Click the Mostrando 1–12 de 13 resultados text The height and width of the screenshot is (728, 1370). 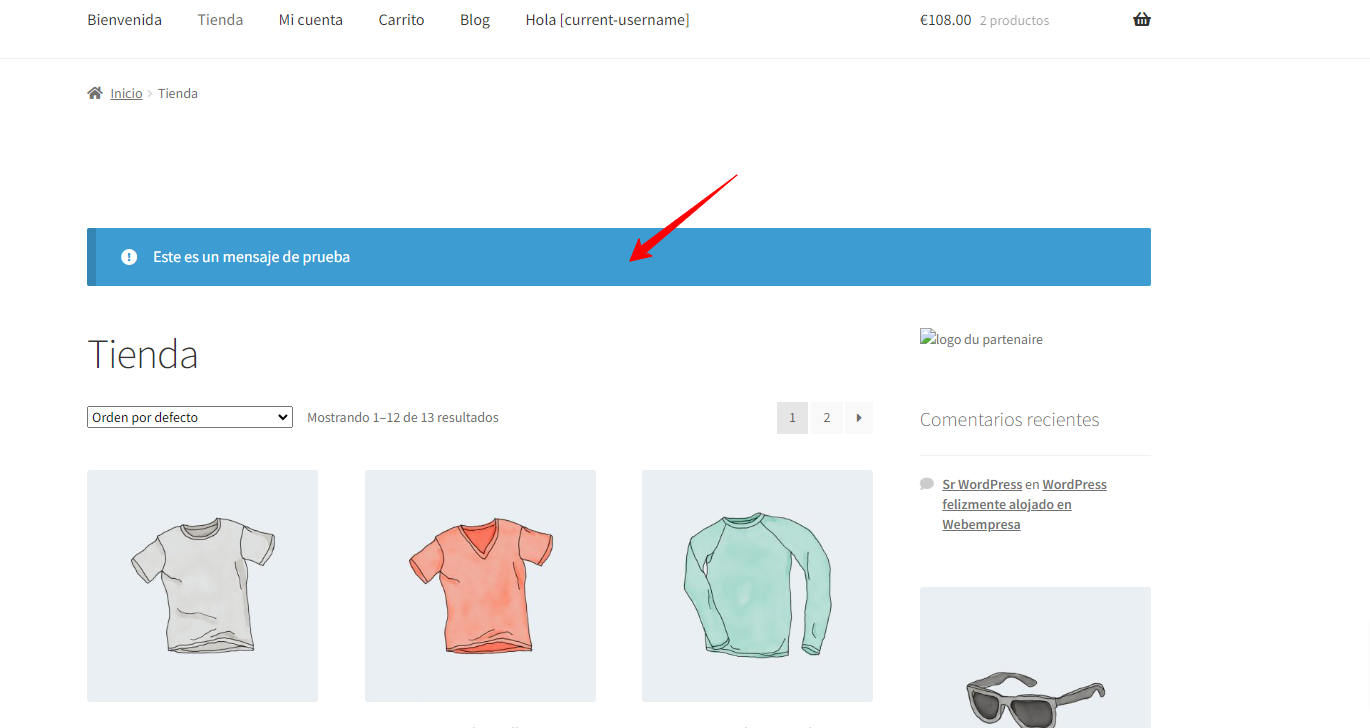pyautogui.click(x=403, y=417)
